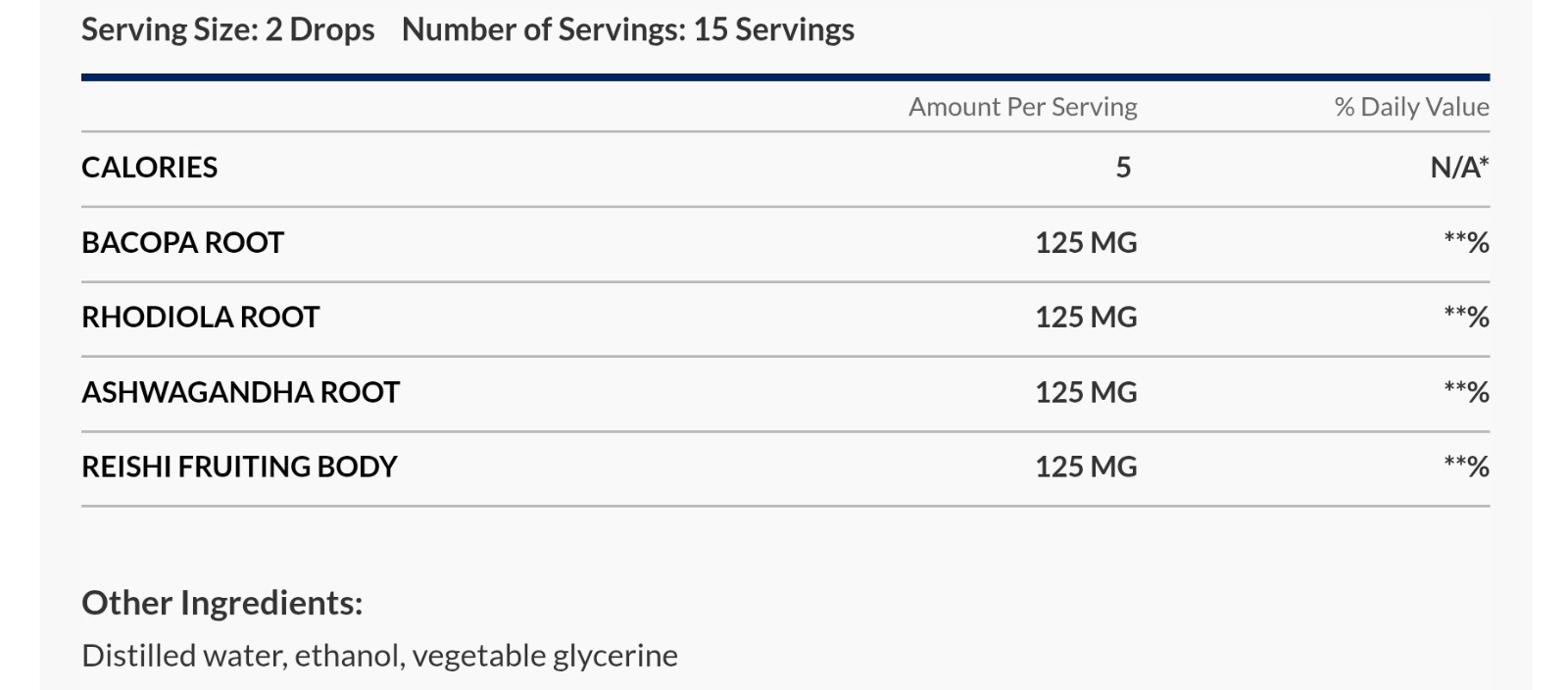Screen dimensions: 1568x690
Task: Click the **% daily value for Bacopa Root
Action: (x=1466, y=242)
